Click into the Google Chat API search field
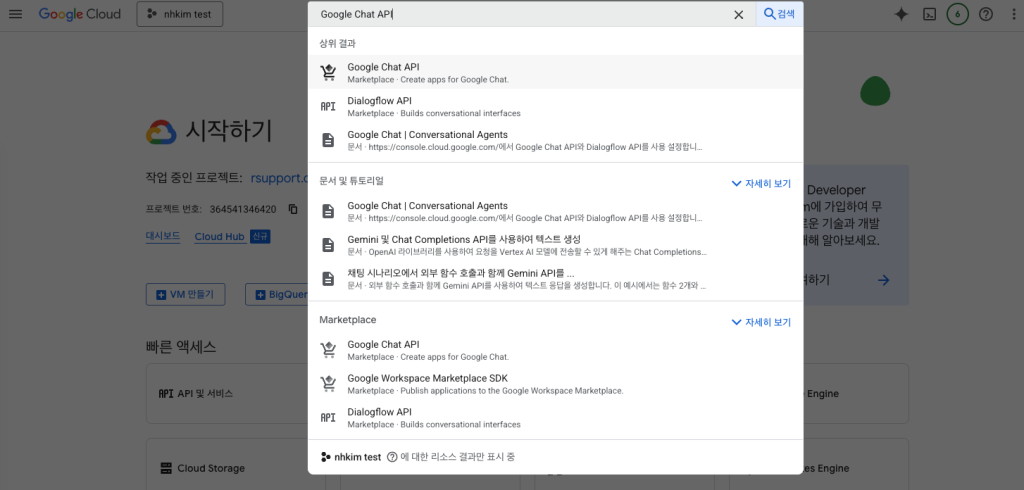Image resolution: width=1024 pixels, height=490 pixels. [x=520, y=15]
